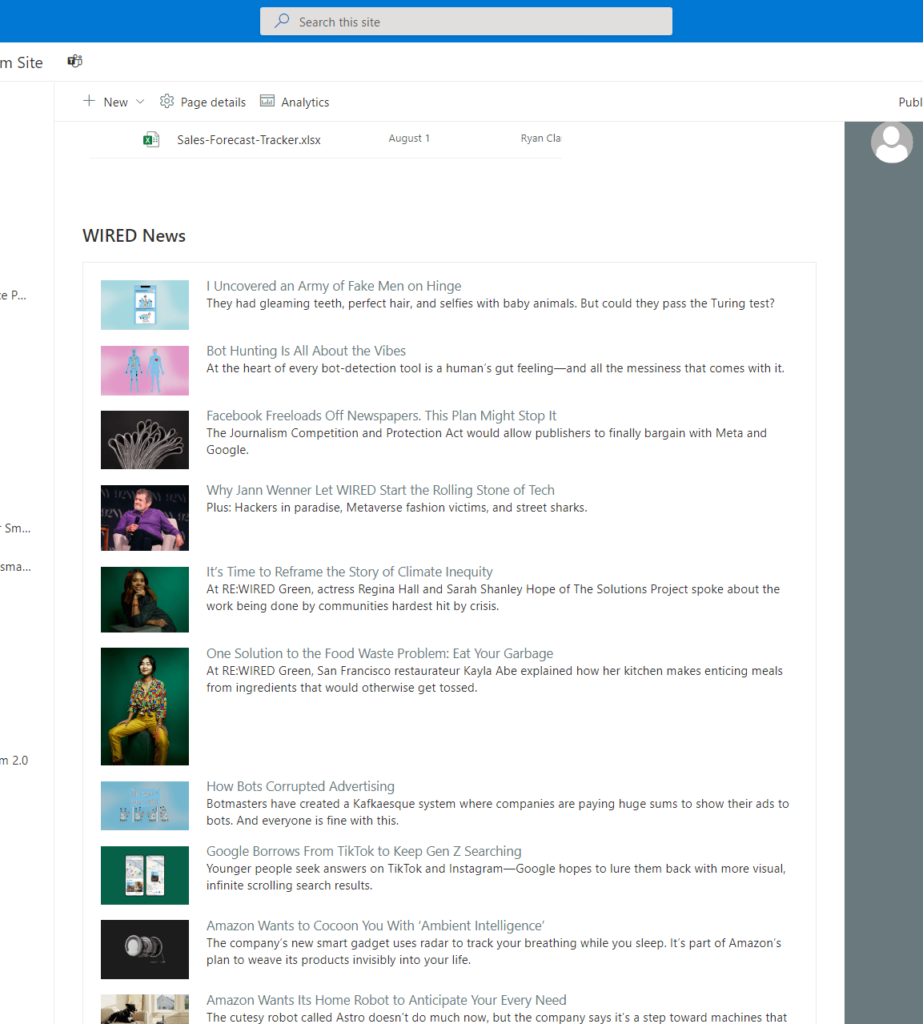Click the pink body-figures thumbnail
The height and width of the screenshot is (1024, 923).
145,370
